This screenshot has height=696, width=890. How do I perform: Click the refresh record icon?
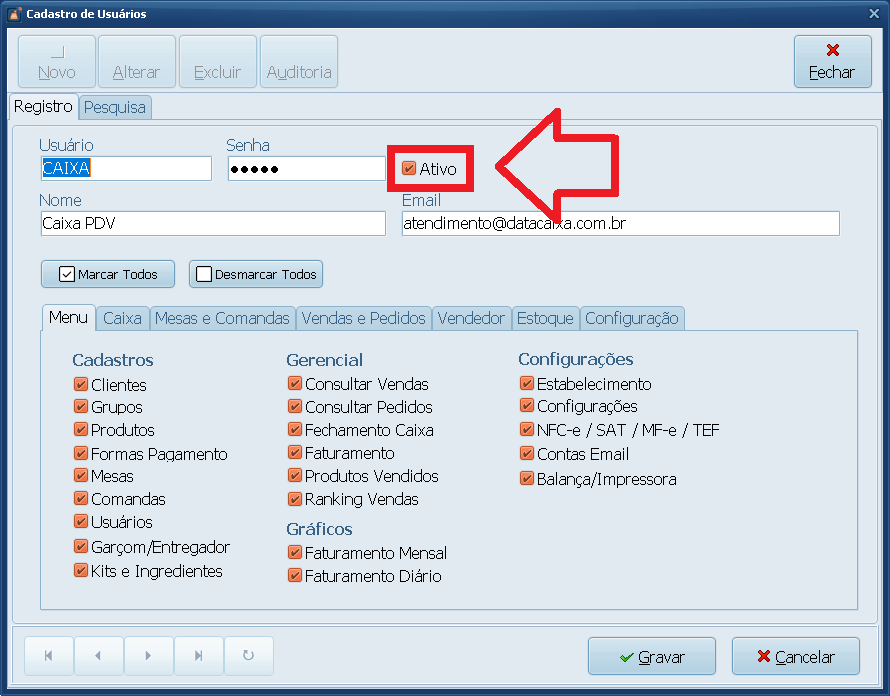coord(248,656)
